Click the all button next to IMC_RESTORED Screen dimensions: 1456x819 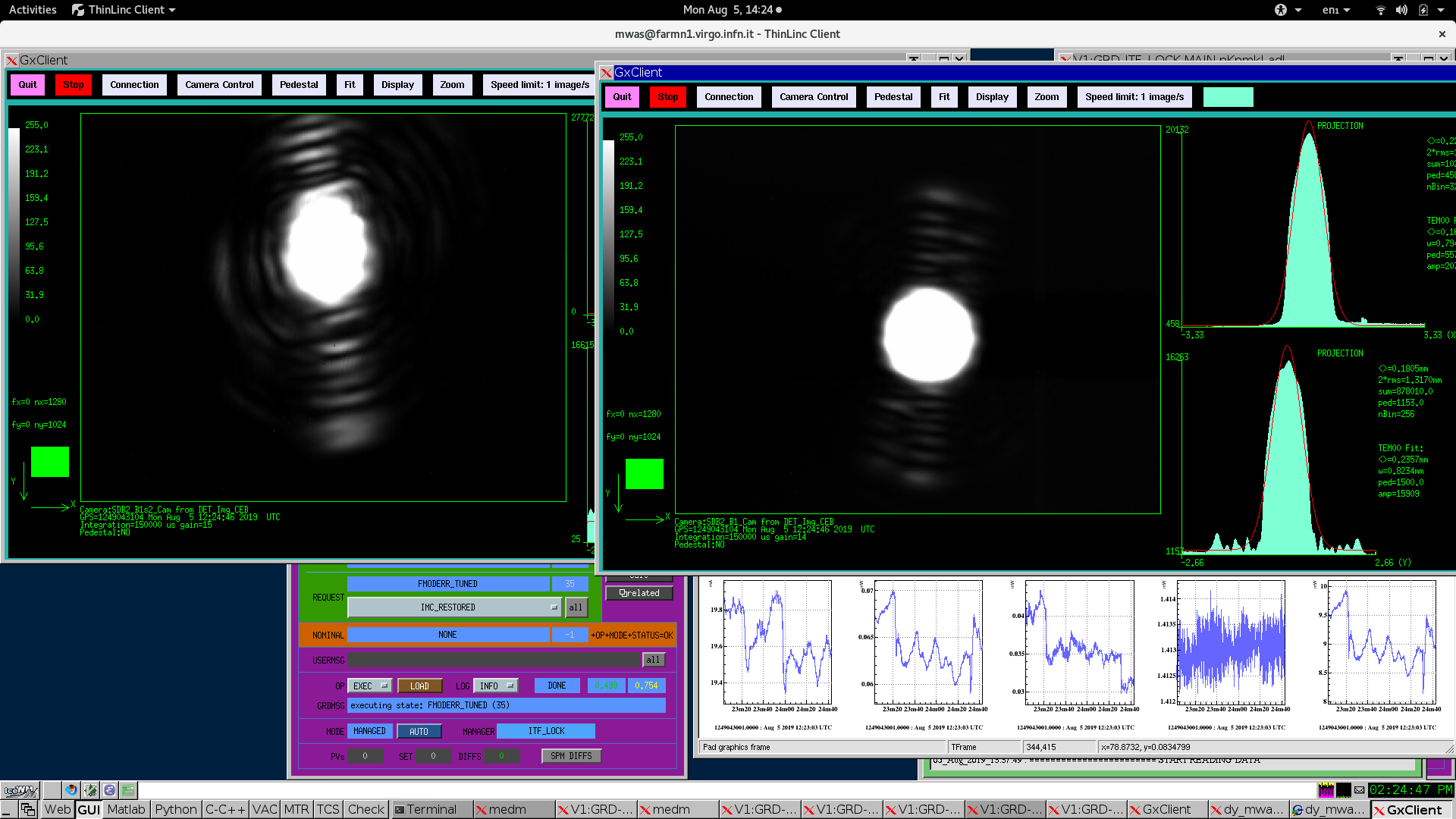(576, 607)
